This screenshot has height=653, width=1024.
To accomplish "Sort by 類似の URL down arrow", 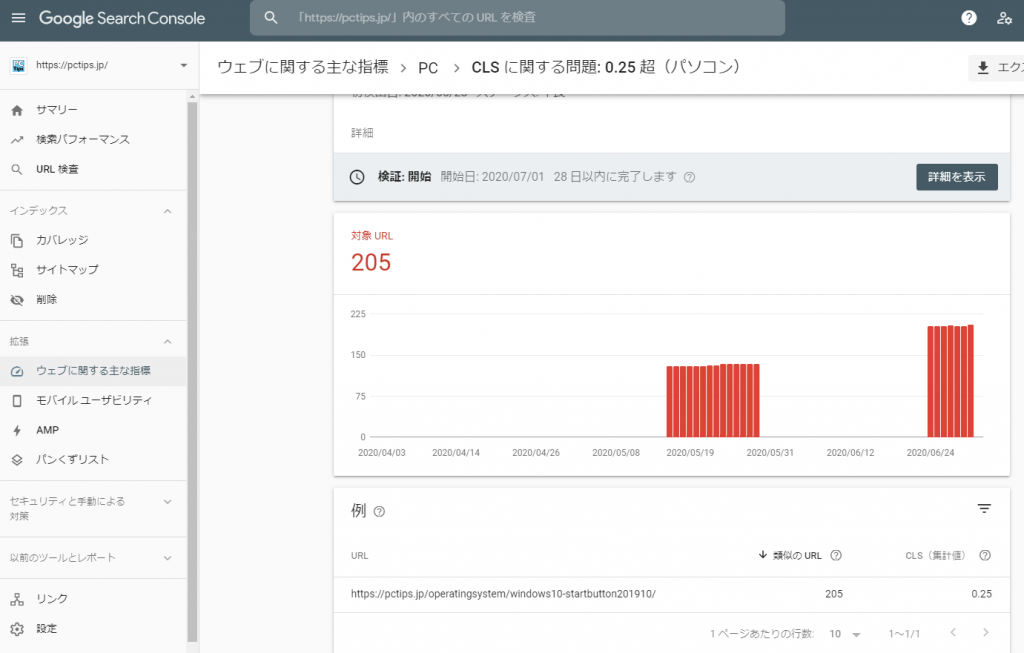I will click(762, 555).
